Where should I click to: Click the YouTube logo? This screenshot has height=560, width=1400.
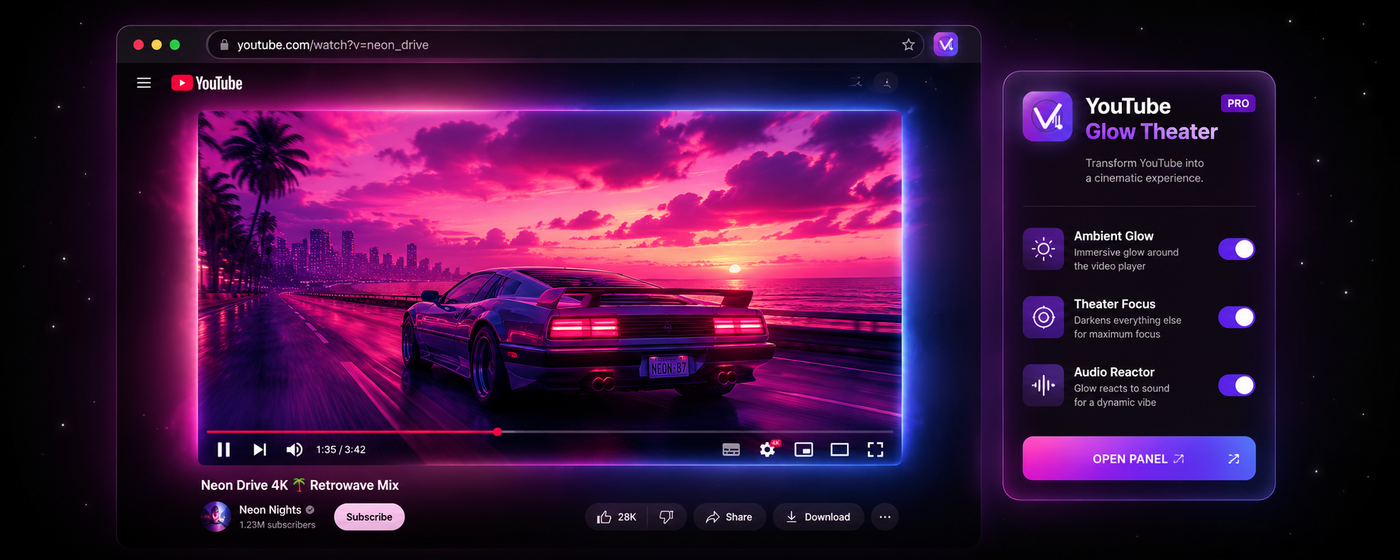[x=207, y=83]
